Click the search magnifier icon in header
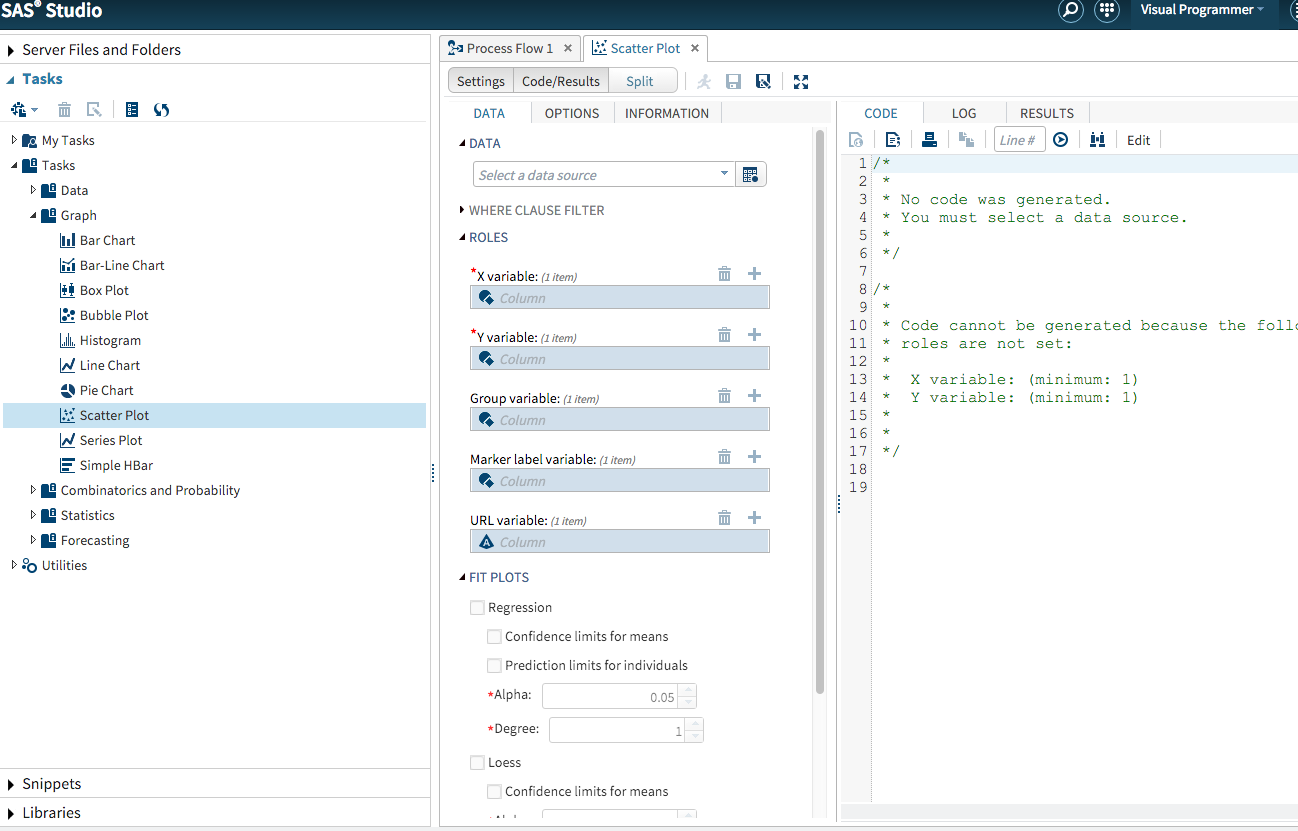The height and width of the screenshot is (831, 1298). [x=1071, y=11]
